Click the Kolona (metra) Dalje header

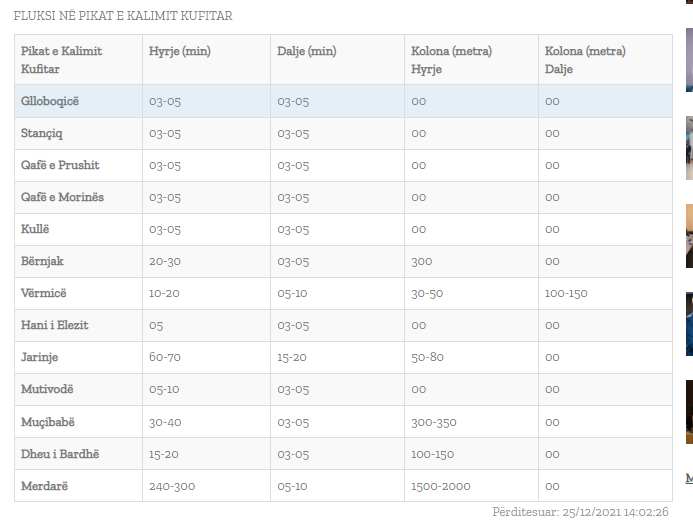point(585,60)
